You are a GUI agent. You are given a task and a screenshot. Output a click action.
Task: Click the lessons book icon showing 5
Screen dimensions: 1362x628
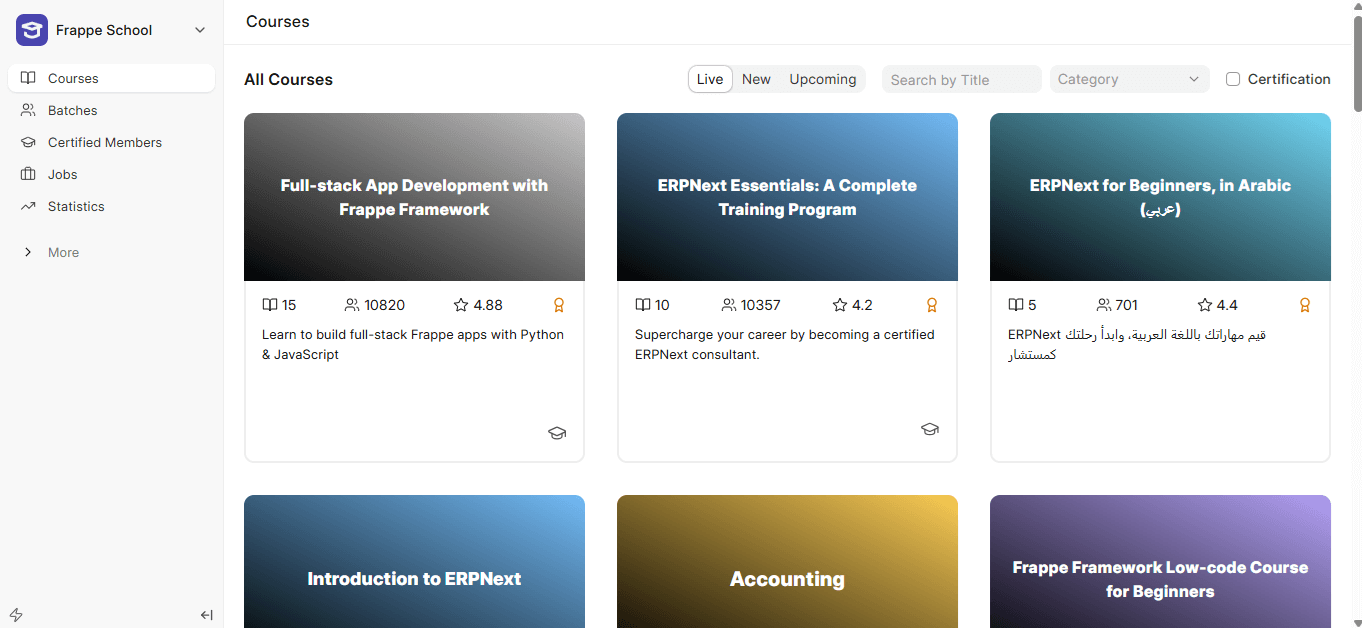pos(1016,305)
